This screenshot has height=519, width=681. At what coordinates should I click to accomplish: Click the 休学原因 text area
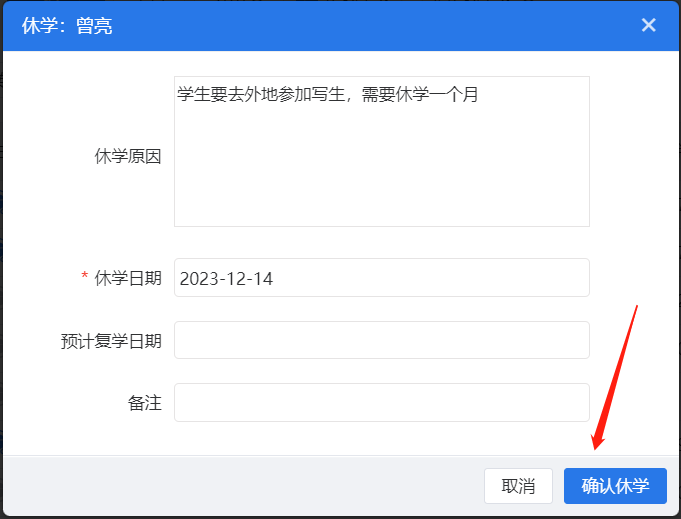click(x=382, y=152)
